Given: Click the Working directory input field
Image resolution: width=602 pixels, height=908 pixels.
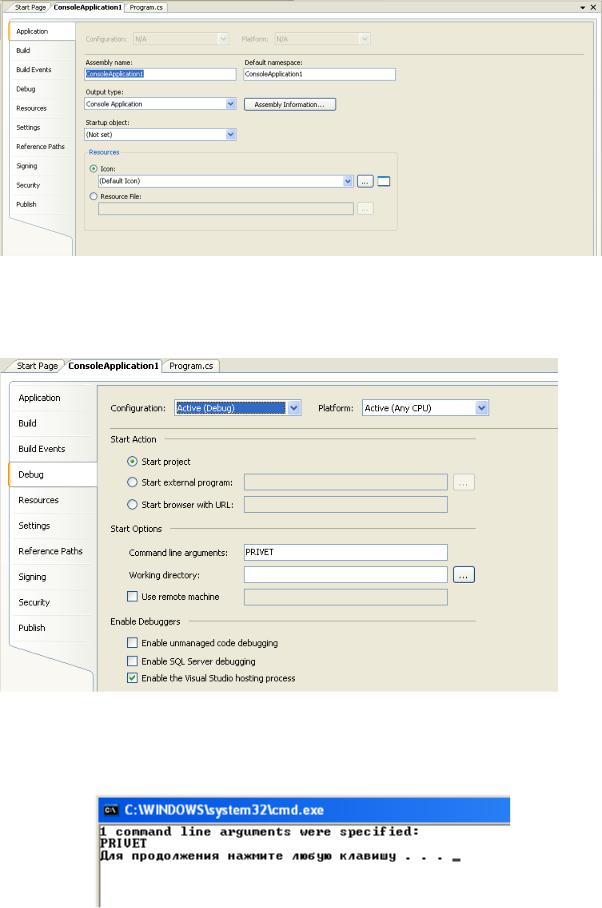Looking at the screenshot, I should pyautogui.click(x=346, y=574).
